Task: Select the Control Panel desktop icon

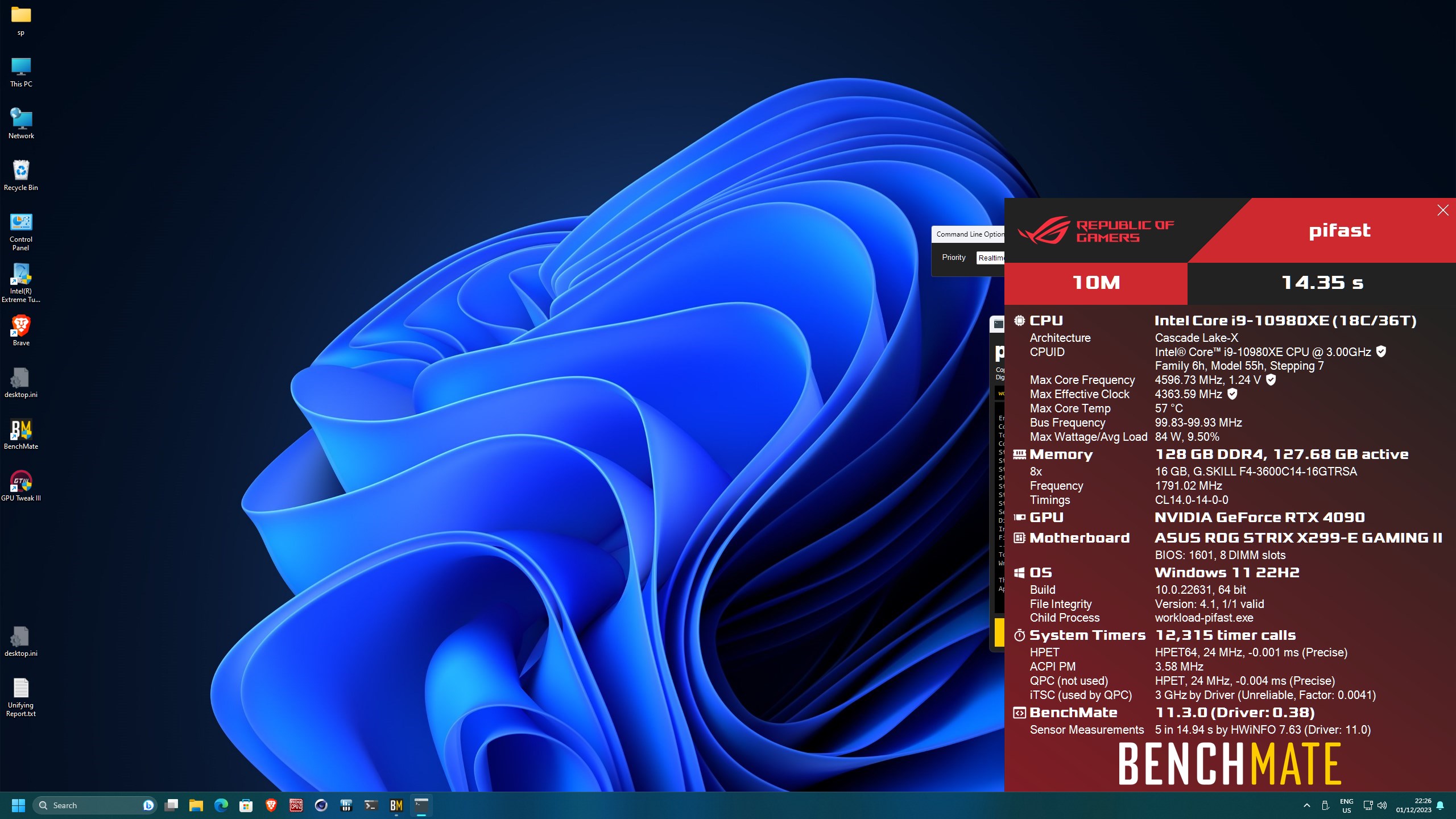Action: tap(21, 231)
